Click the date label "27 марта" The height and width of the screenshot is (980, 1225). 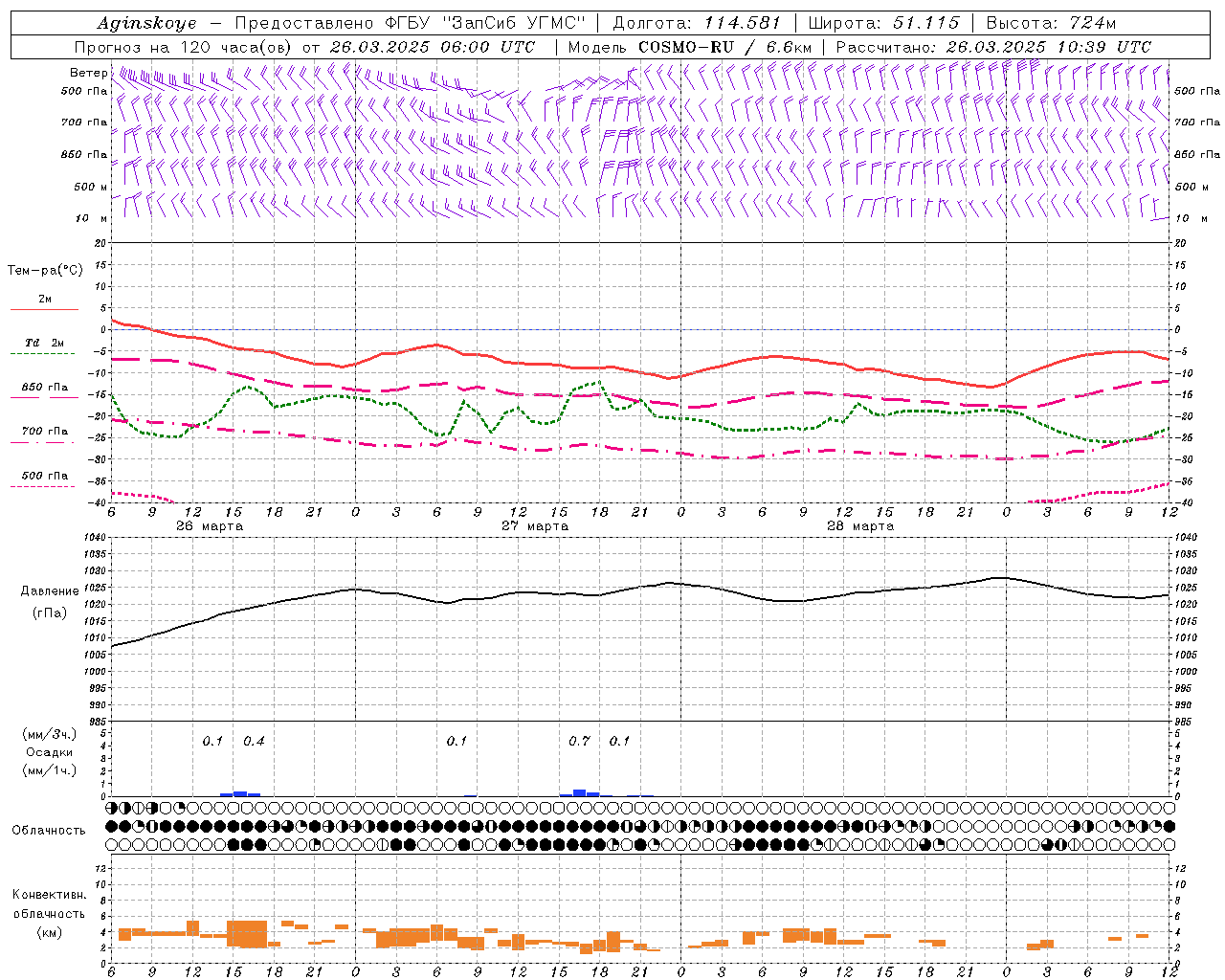535,526
